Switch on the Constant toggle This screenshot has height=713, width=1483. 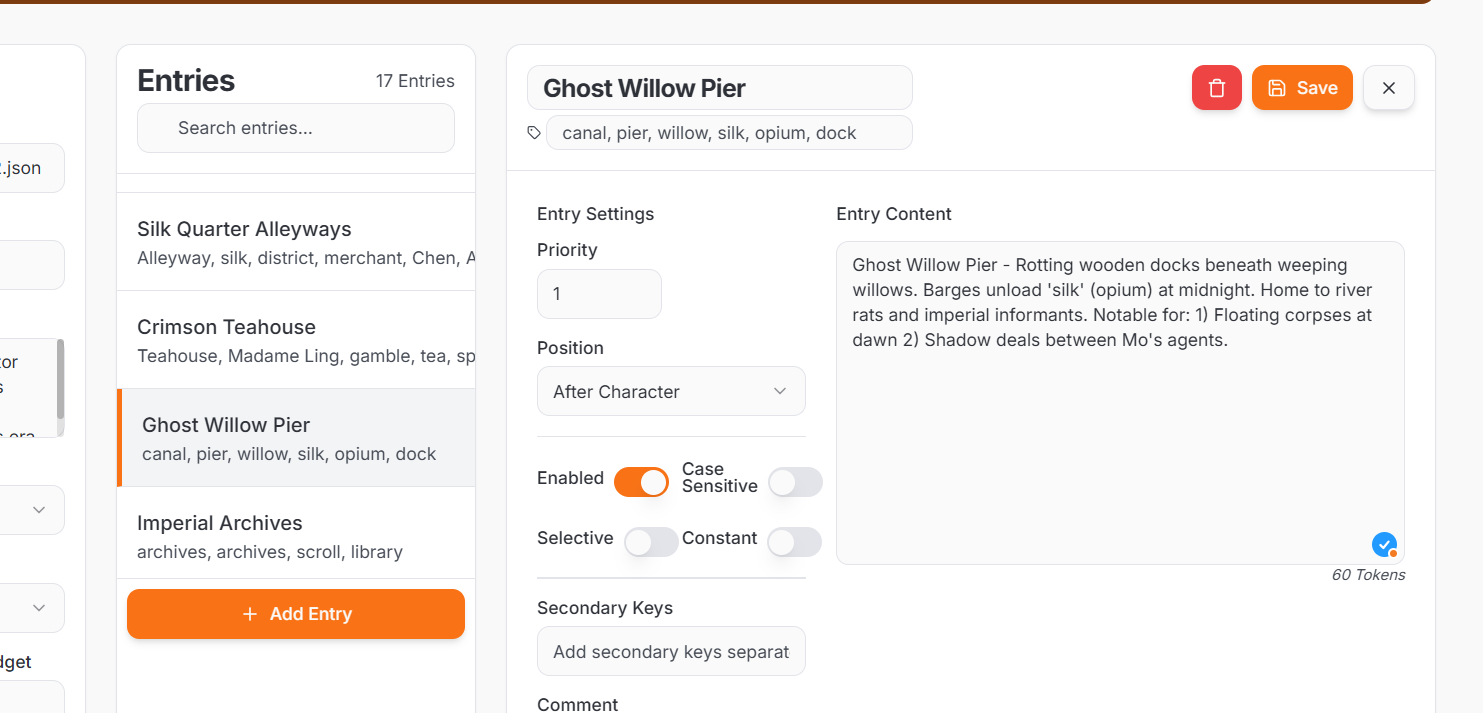pos(795,542)
